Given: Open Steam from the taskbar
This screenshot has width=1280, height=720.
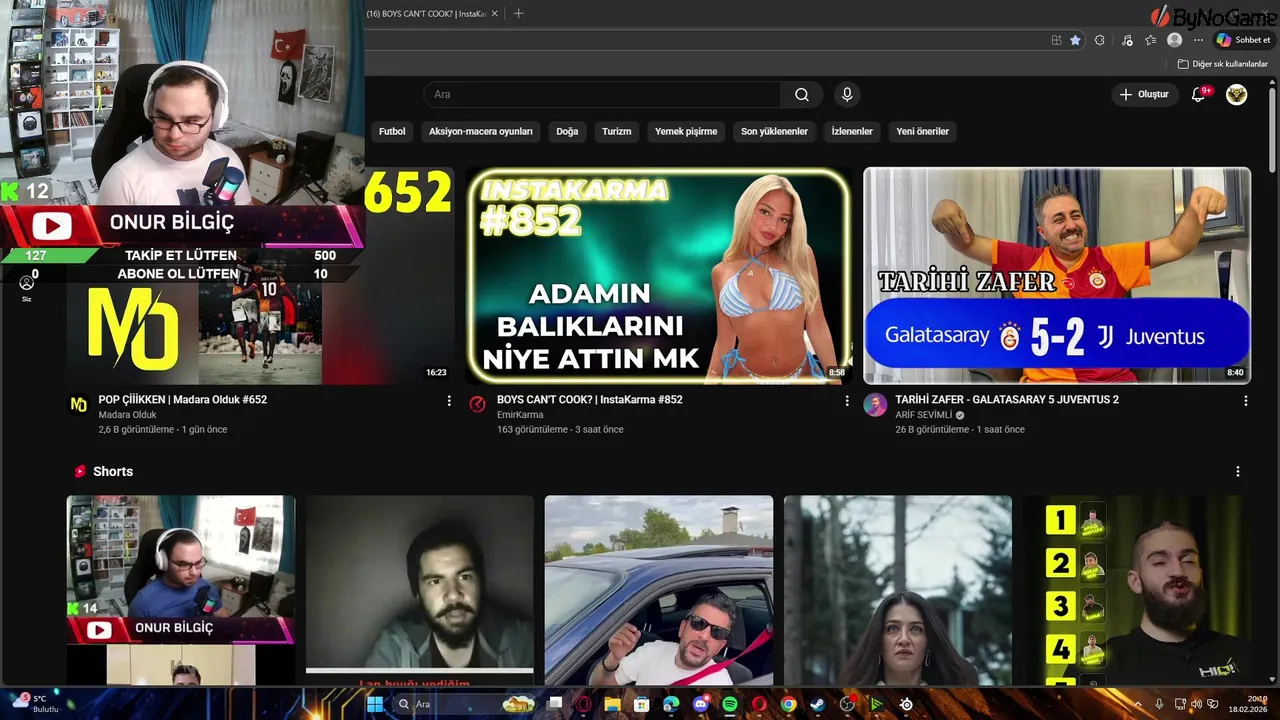Looking at the screenshot, I should click(x=818, y=704).
